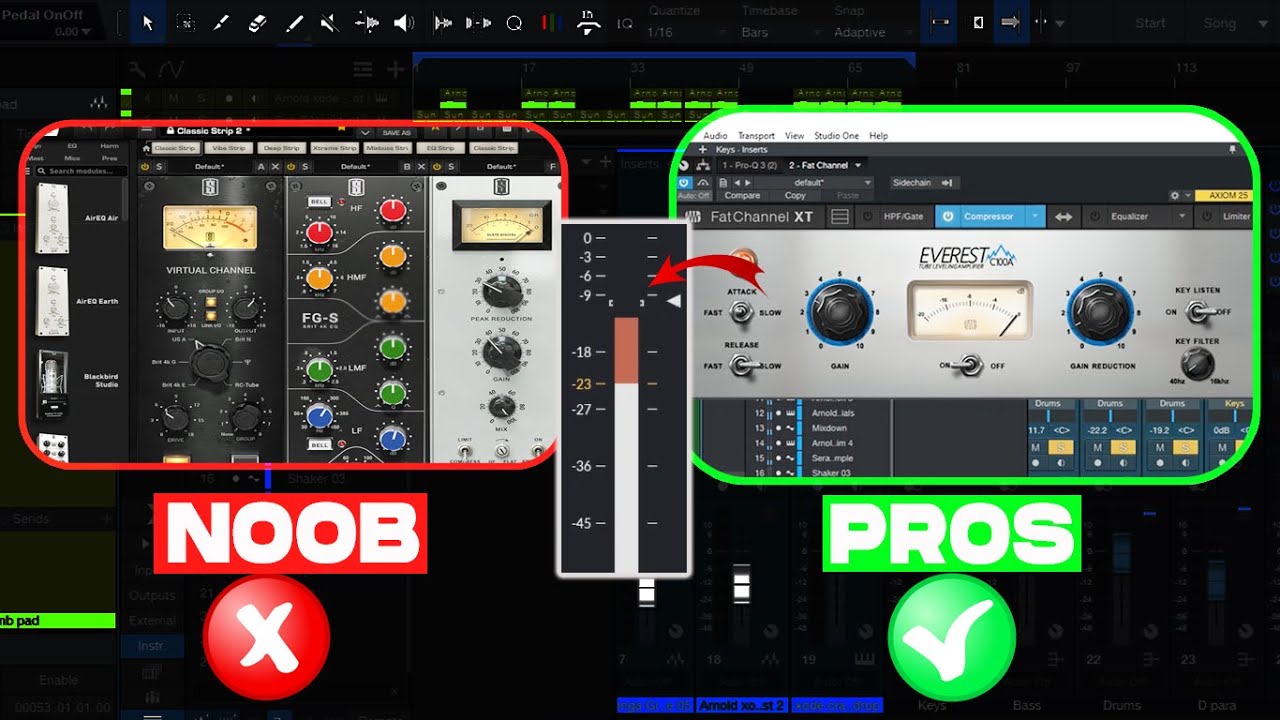
Task: Toggle power on Virtual Channel module
Action: pyautogui.click(x=145, y=166)
